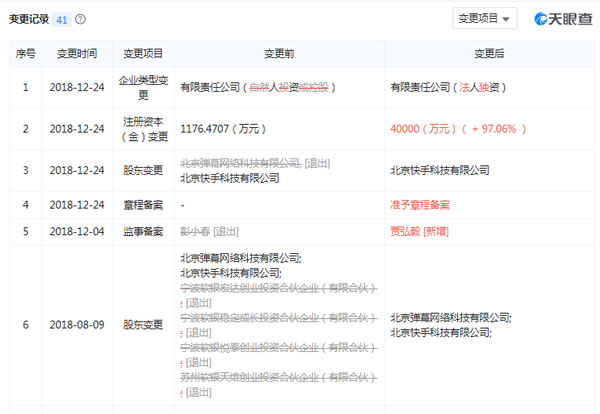Click the row number 1 cell
This screenshot has height=414, width=600.
(26, 88)
